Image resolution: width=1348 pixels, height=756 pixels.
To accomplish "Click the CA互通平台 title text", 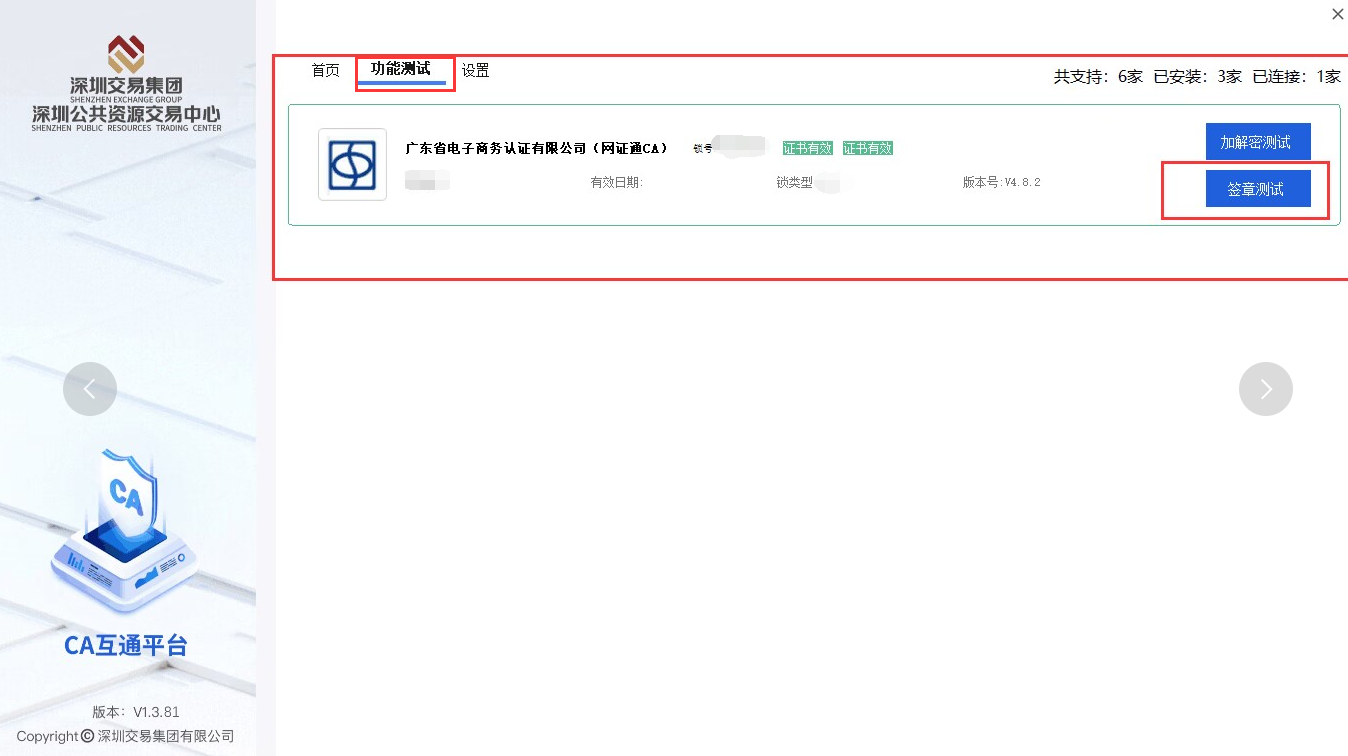I will (126, 646).
